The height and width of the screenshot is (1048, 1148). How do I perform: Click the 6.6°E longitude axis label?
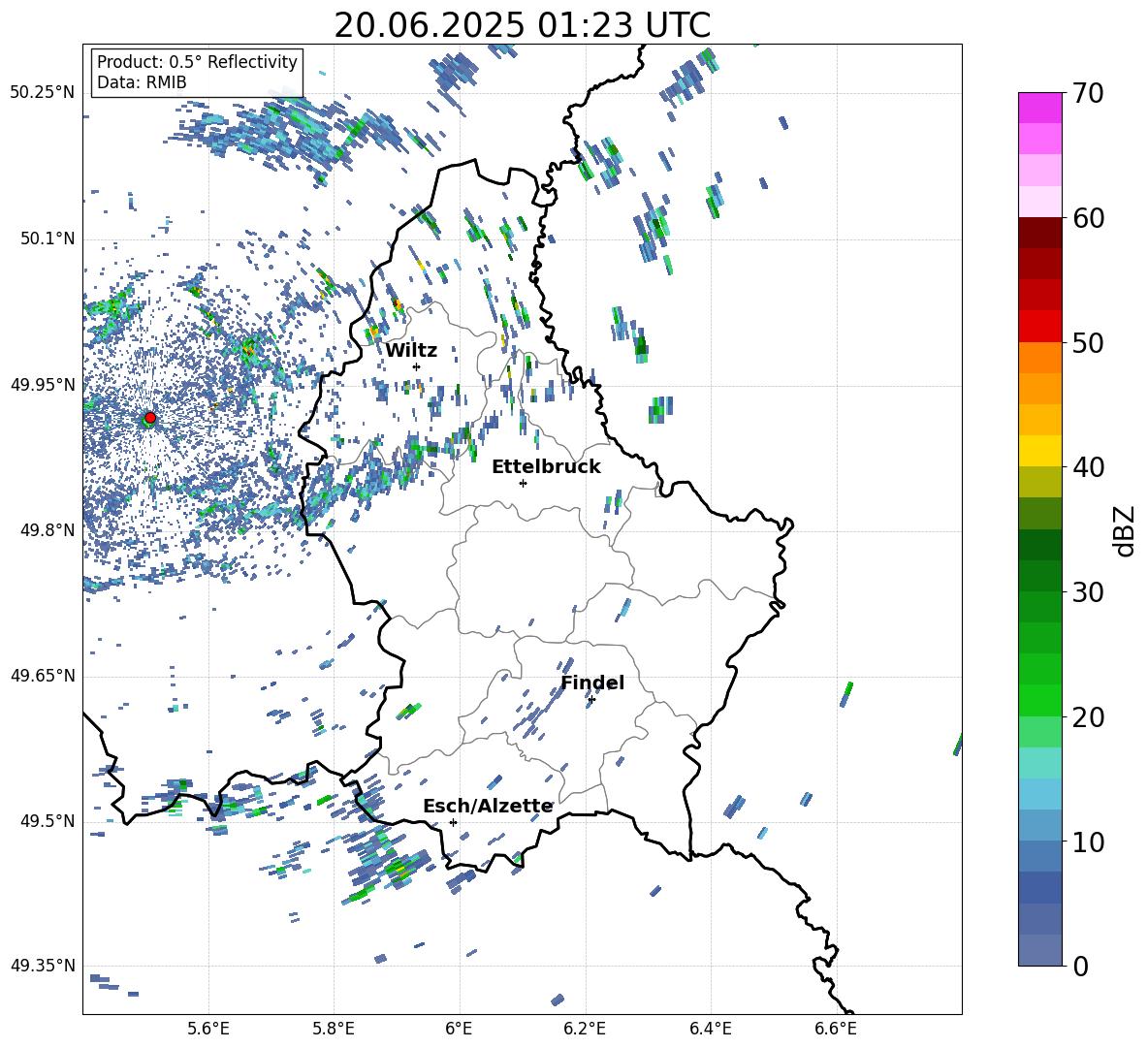[836, 1029]
